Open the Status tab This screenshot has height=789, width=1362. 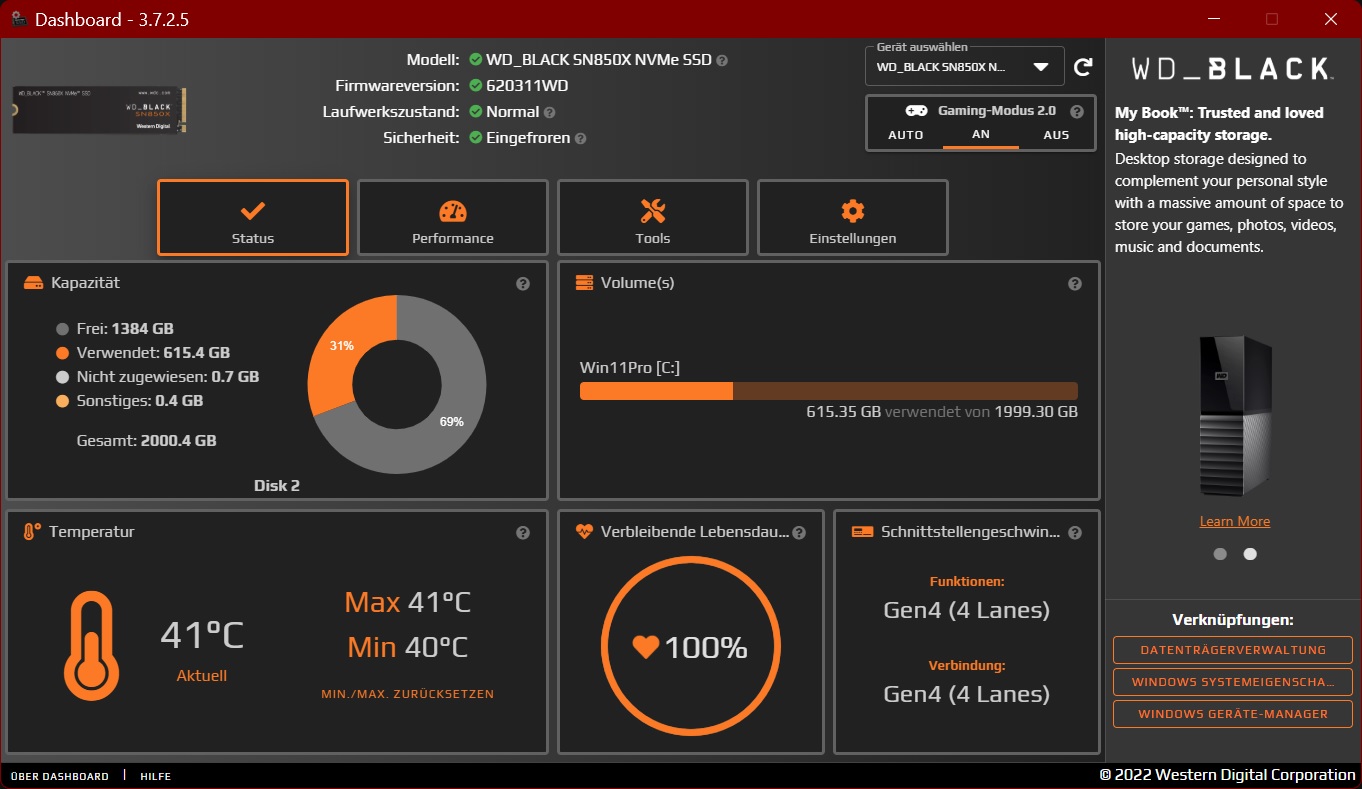click(253, 218)
